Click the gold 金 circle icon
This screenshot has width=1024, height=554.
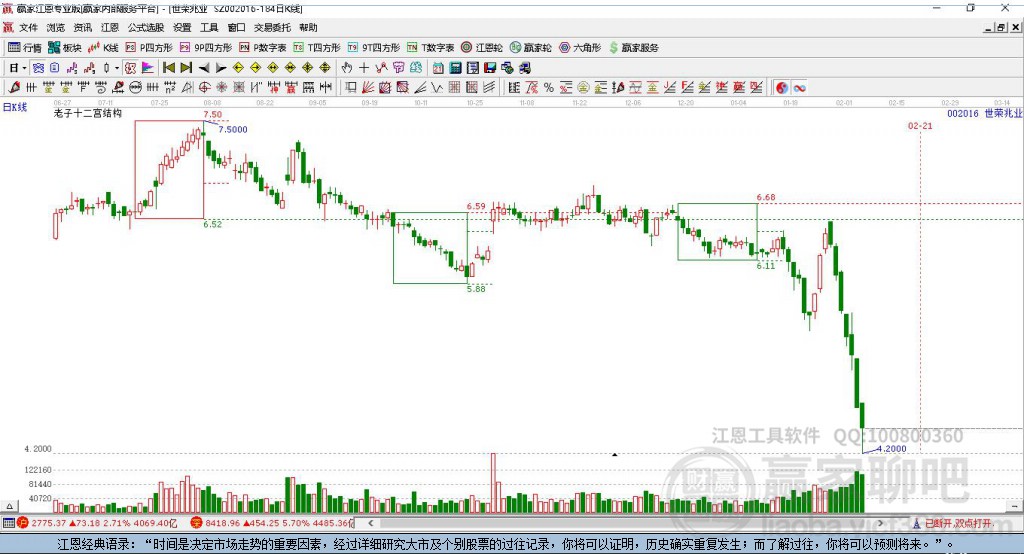583,88
